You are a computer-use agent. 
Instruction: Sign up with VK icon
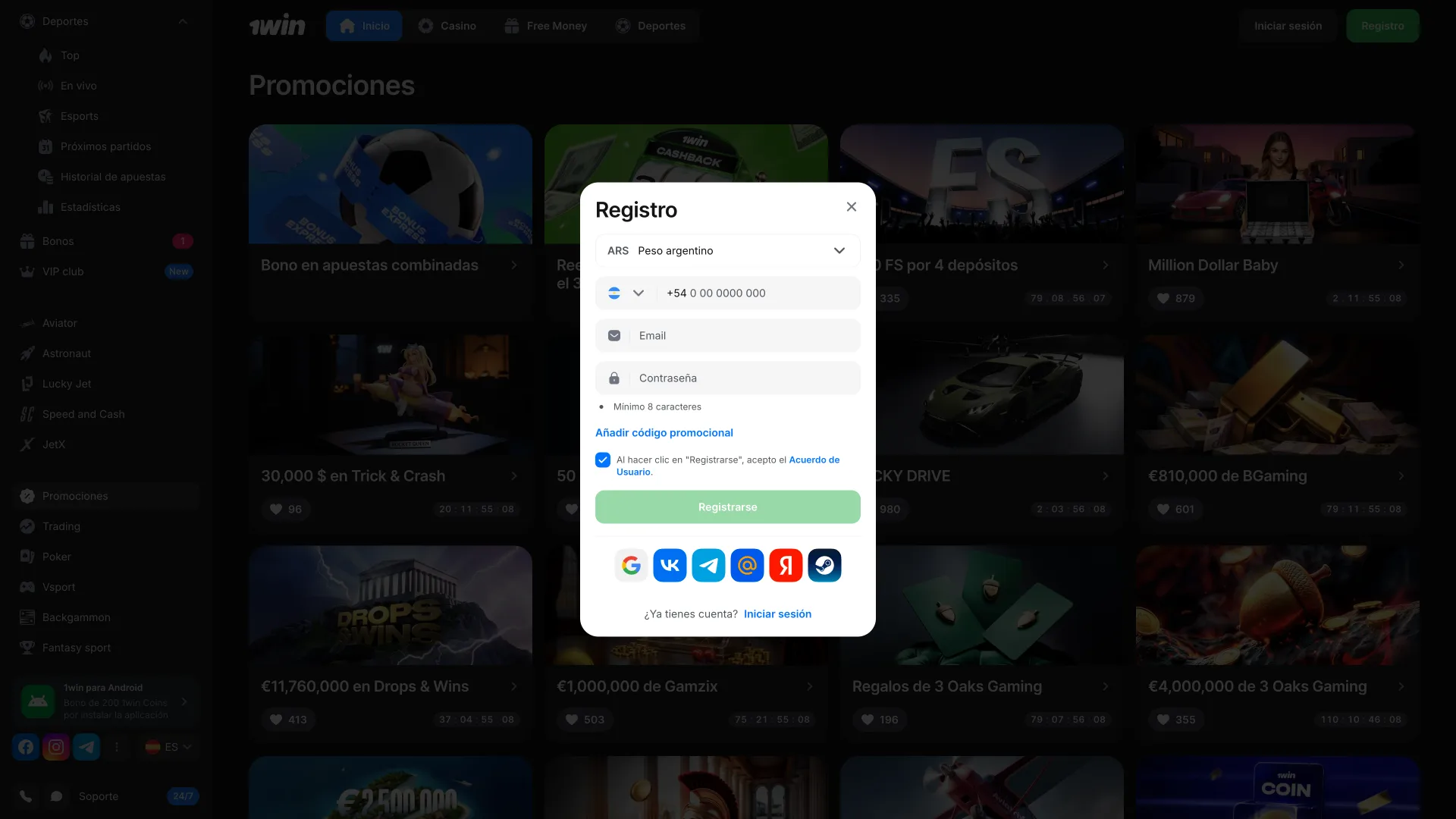[x=670, y=566]
